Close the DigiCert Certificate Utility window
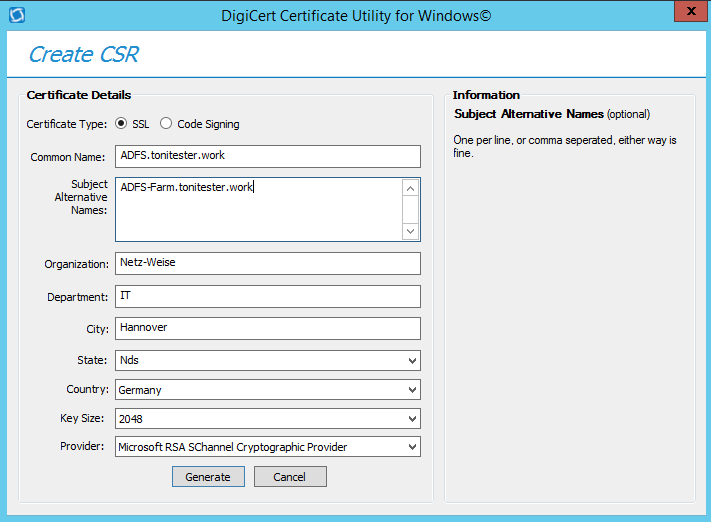Screen dimensions: 711x522 click(687, 14)
